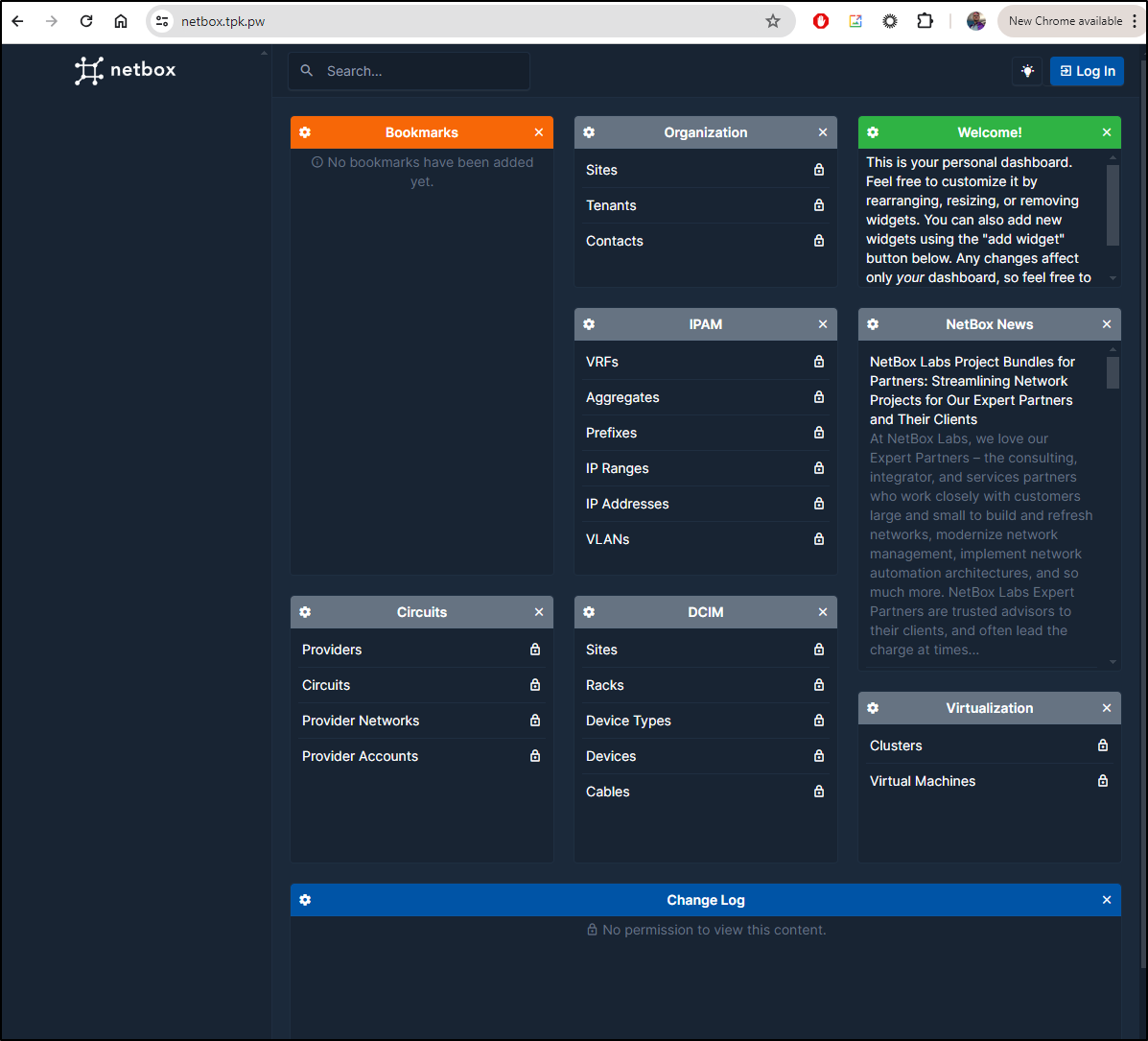Open the Bookmarks widget settings gear
The image size is (1148, 1041).
pos(305,132)
